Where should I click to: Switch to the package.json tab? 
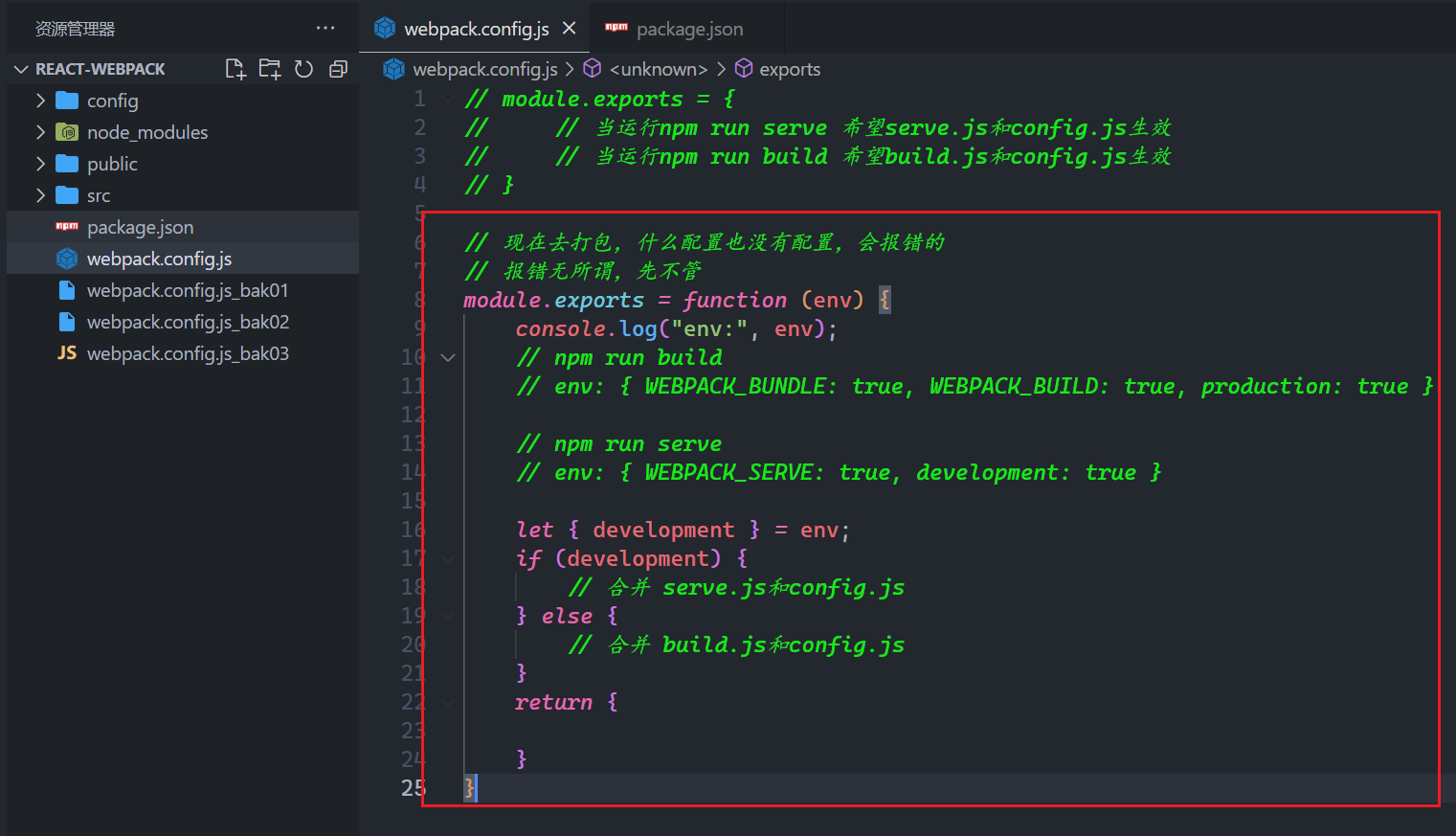pos(688,29)
